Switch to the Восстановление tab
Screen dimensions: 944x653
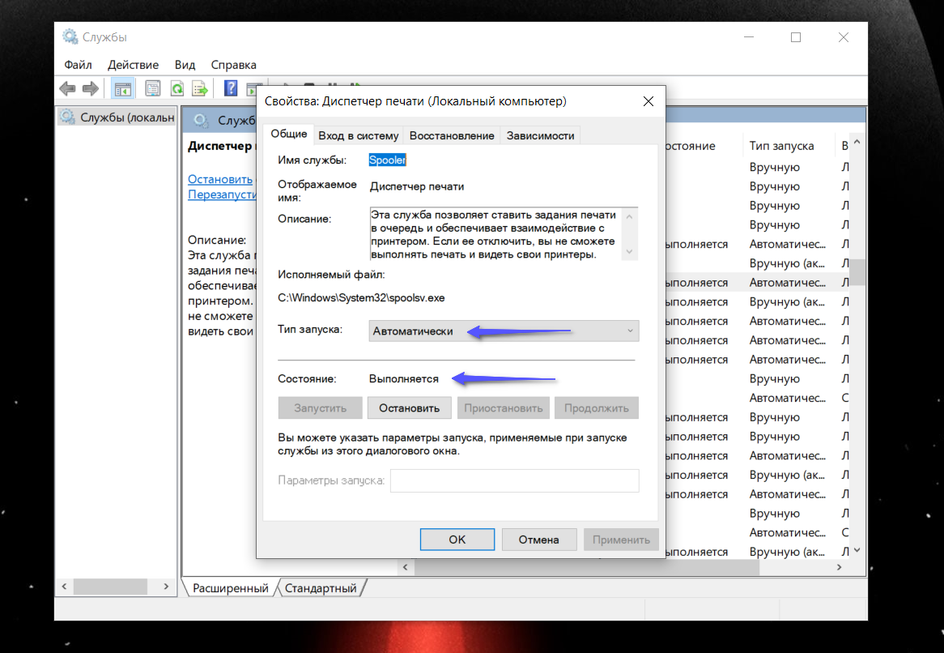pyautogui.click(x=452, y=136)
